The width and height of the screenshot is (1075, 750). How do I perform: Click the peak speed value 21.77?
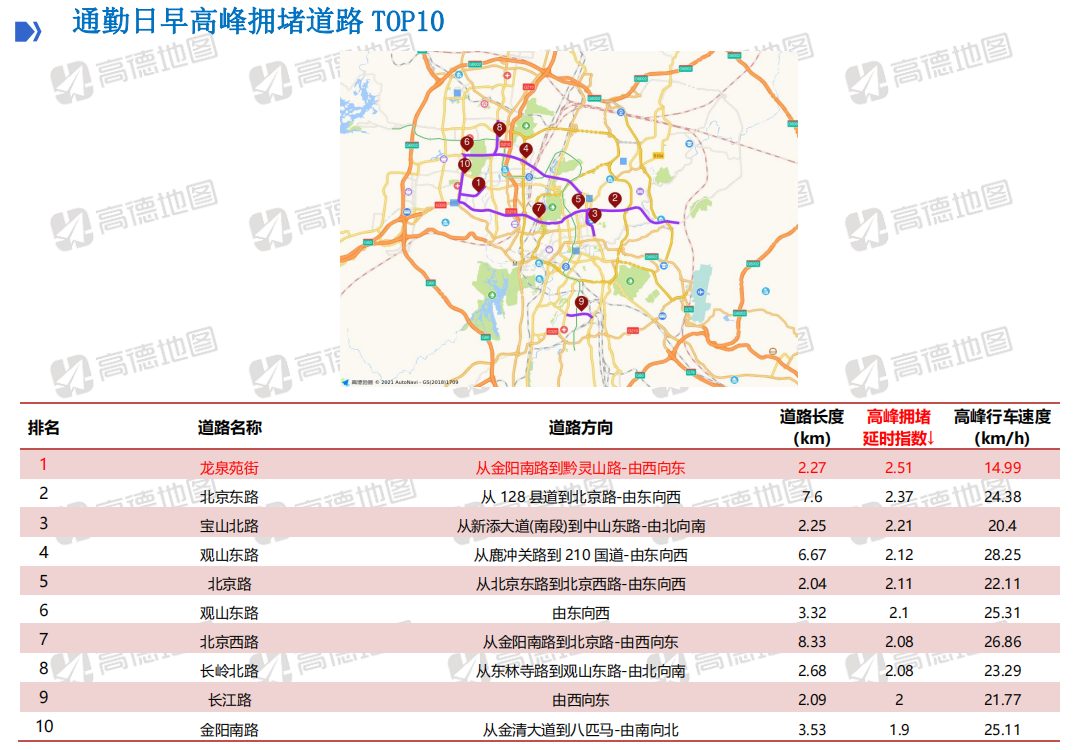click(1002, 699)
